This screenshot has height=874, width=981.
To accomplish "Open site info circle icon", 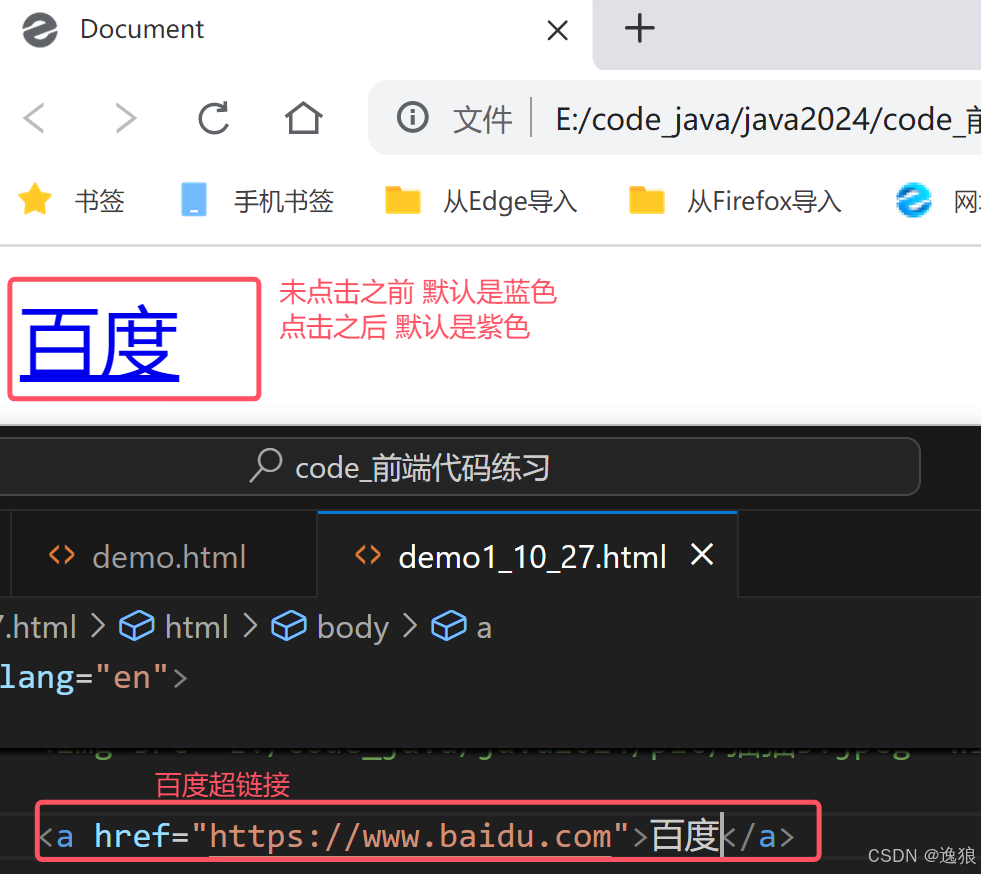I will (412, 117).
